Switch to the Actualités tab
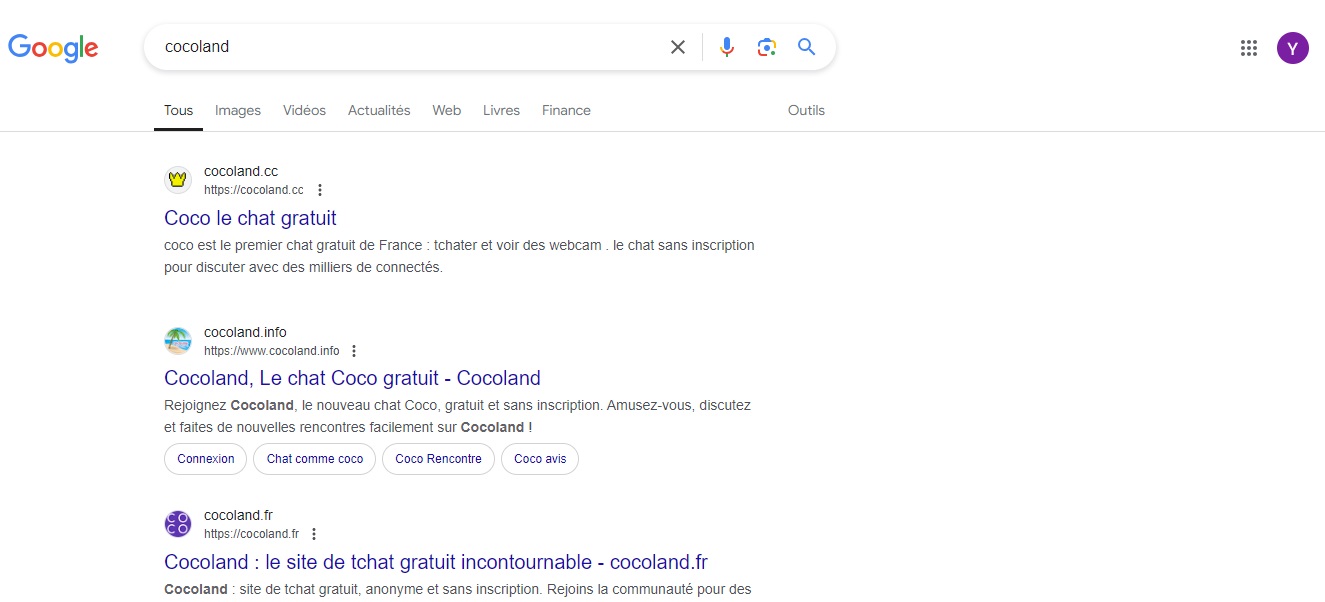The image size is (1325, 602). 379,110
